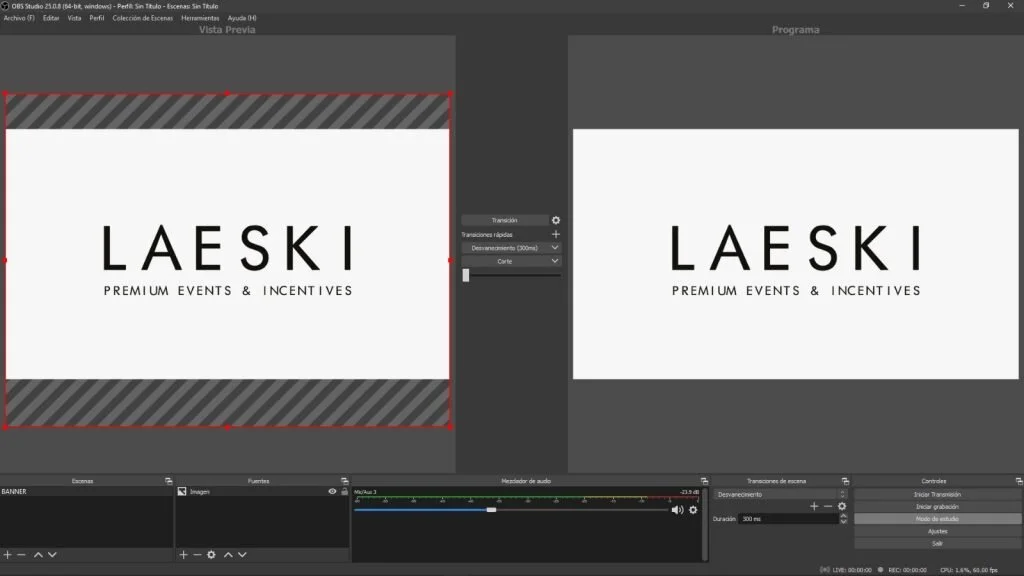
Task: Increase the Duración value with up arrow
Action: click(843, 515)
